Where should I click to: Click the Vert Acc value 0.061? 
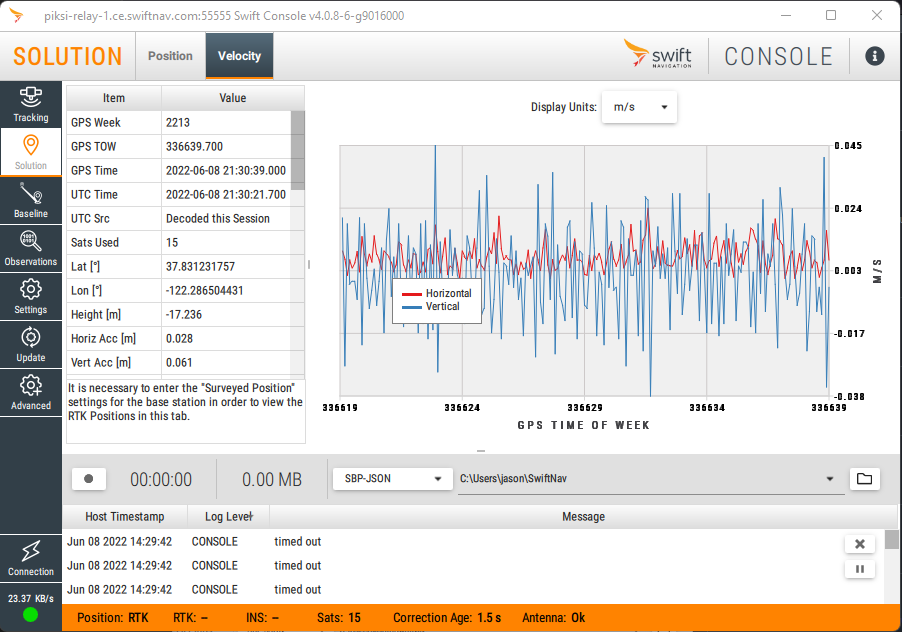tap(179, 363)
